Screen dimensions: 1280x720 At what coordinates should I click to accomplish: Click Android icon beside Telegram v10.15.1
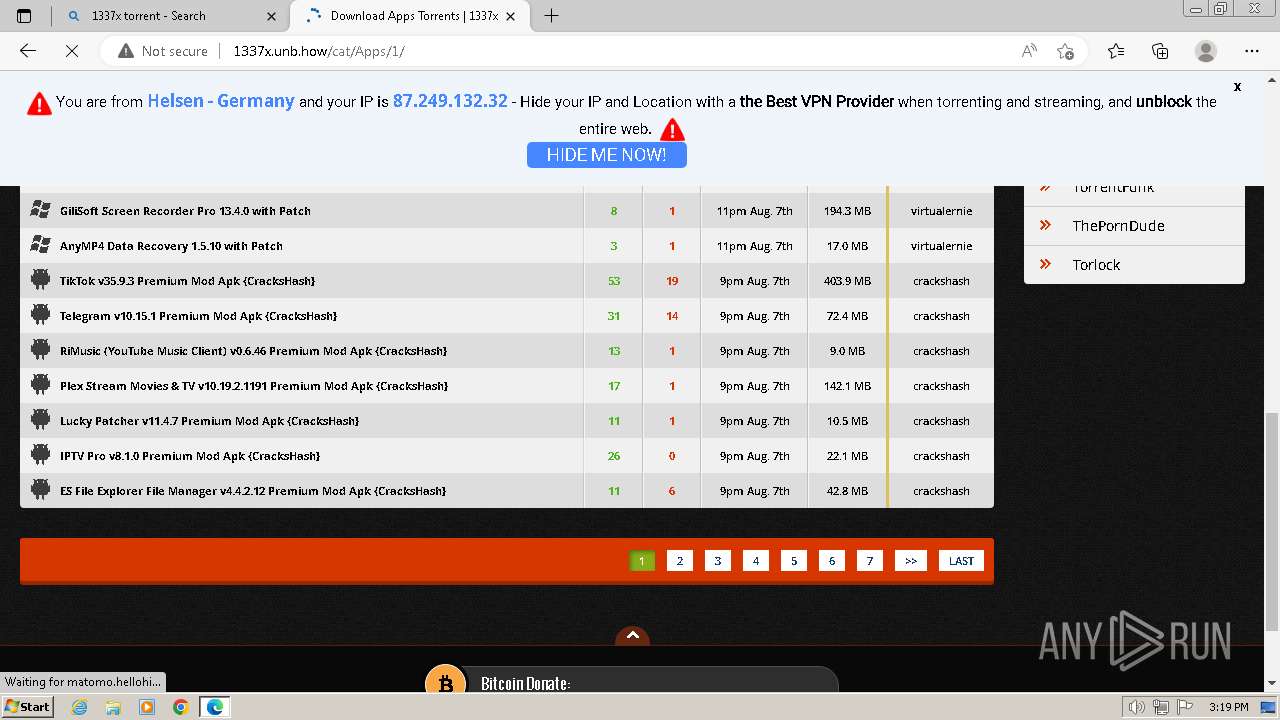pyautogui.click(x=40, y=315)
